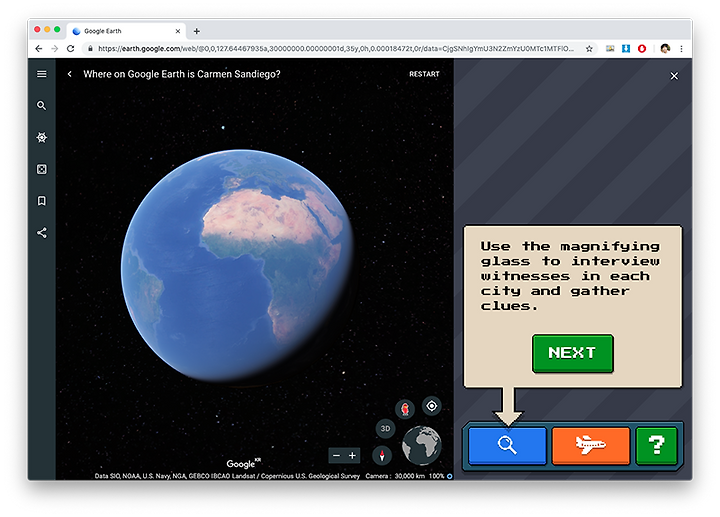
Task: Open Street View pegman icon
Action: tap(405, 409)
